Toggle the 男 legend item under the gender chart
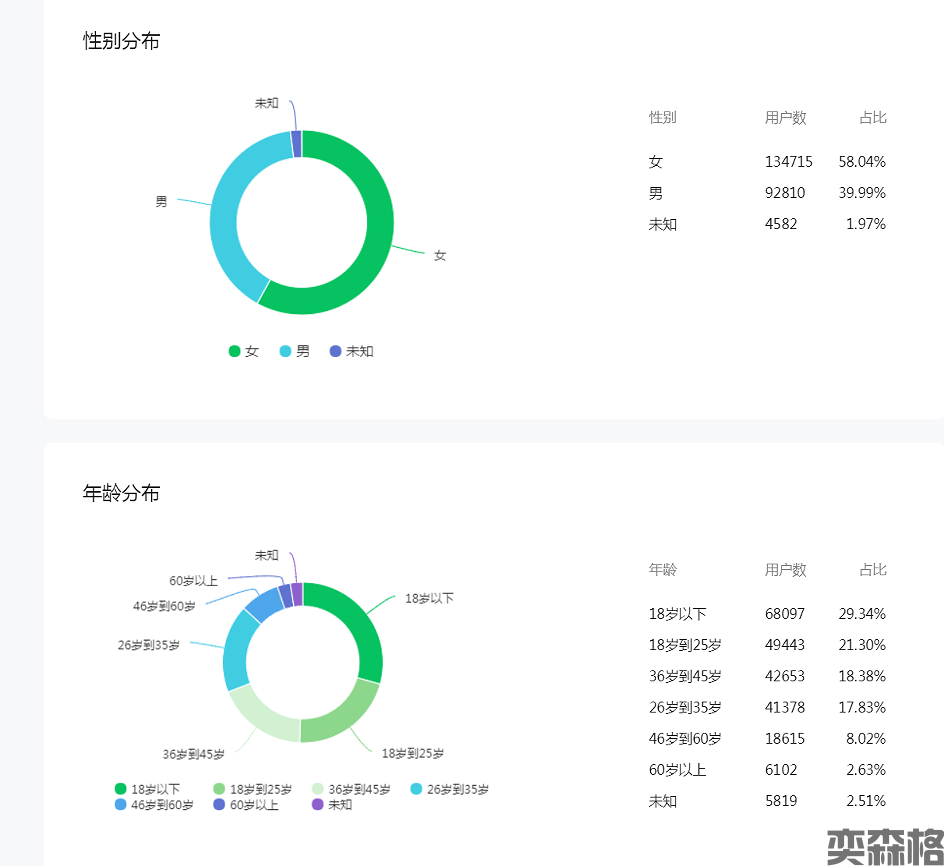 click(x=295, y=351)
